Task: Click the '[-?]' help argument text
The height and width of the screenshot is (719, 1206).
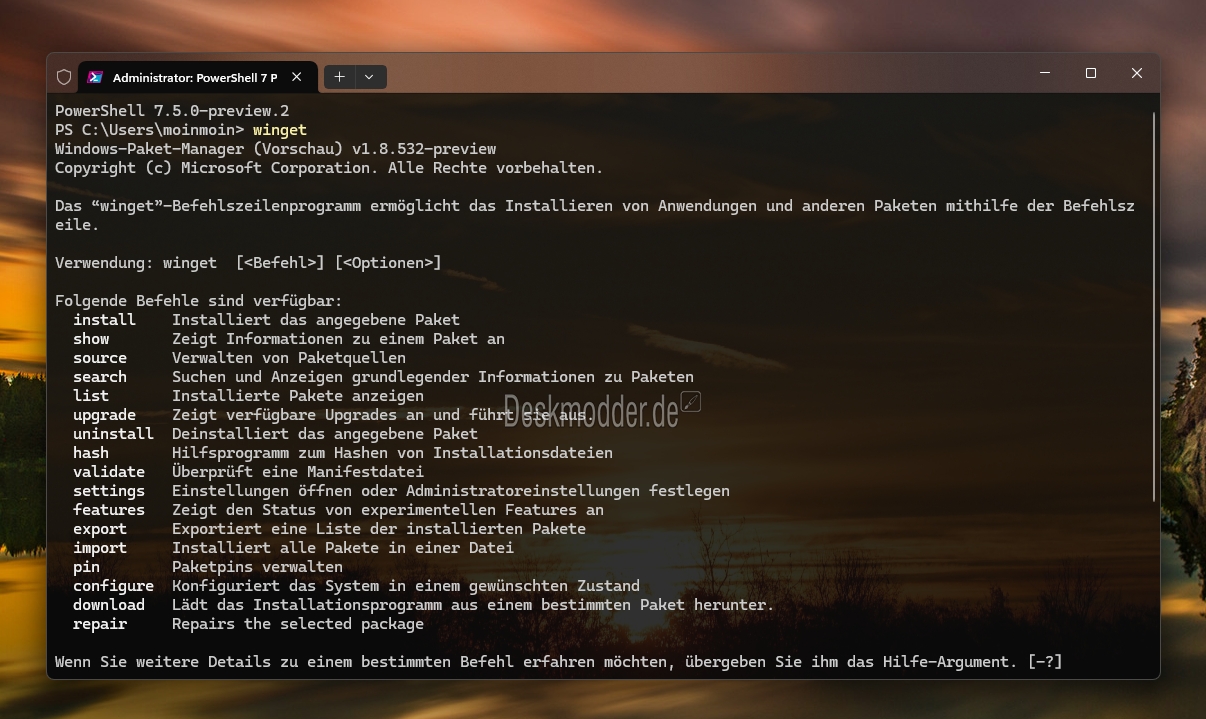Action: (x=1045, y=662)
